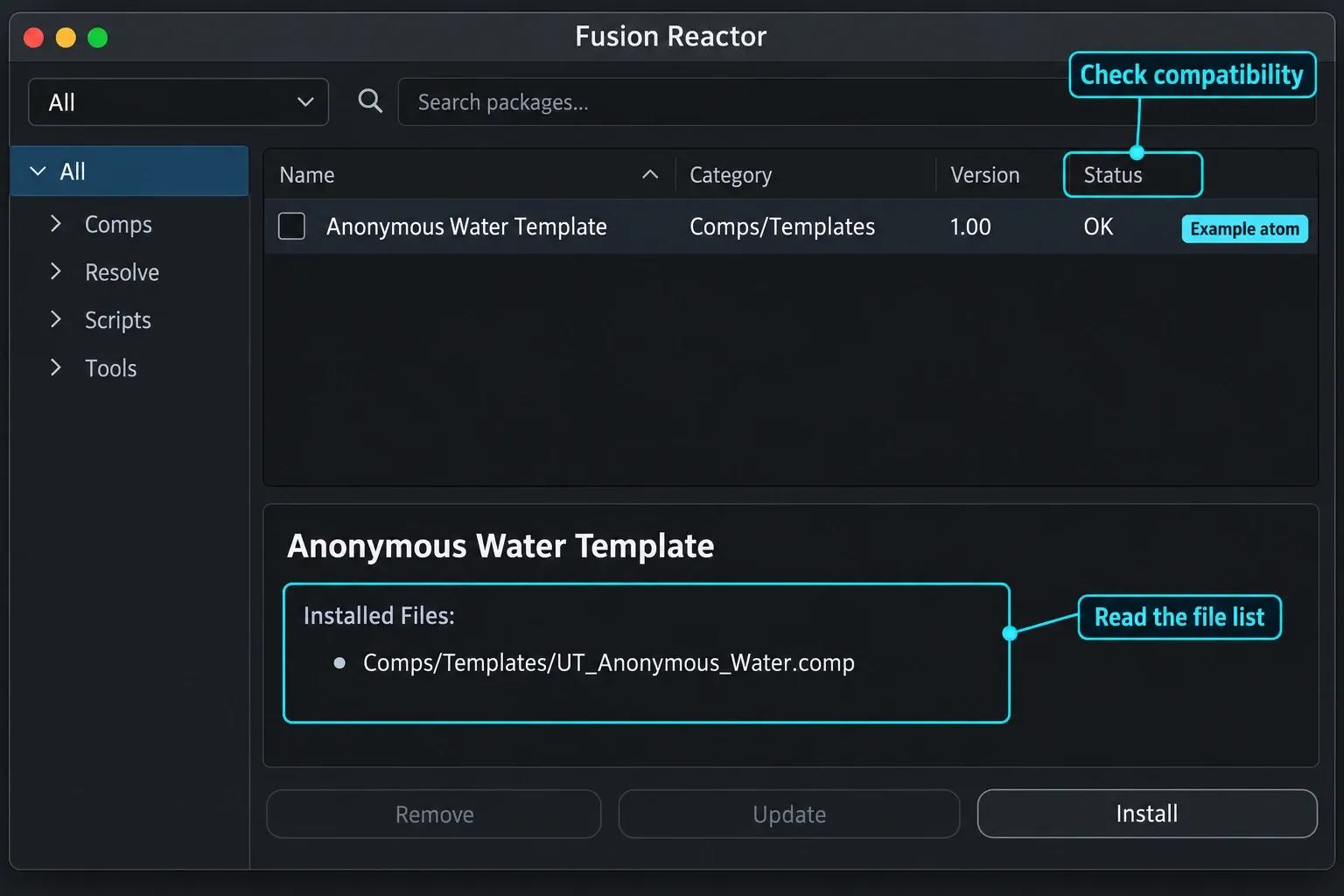Click the UT_Anonymous_Water.comp file path
Viewport: 1344px width, 896px height.
(609, 663)
